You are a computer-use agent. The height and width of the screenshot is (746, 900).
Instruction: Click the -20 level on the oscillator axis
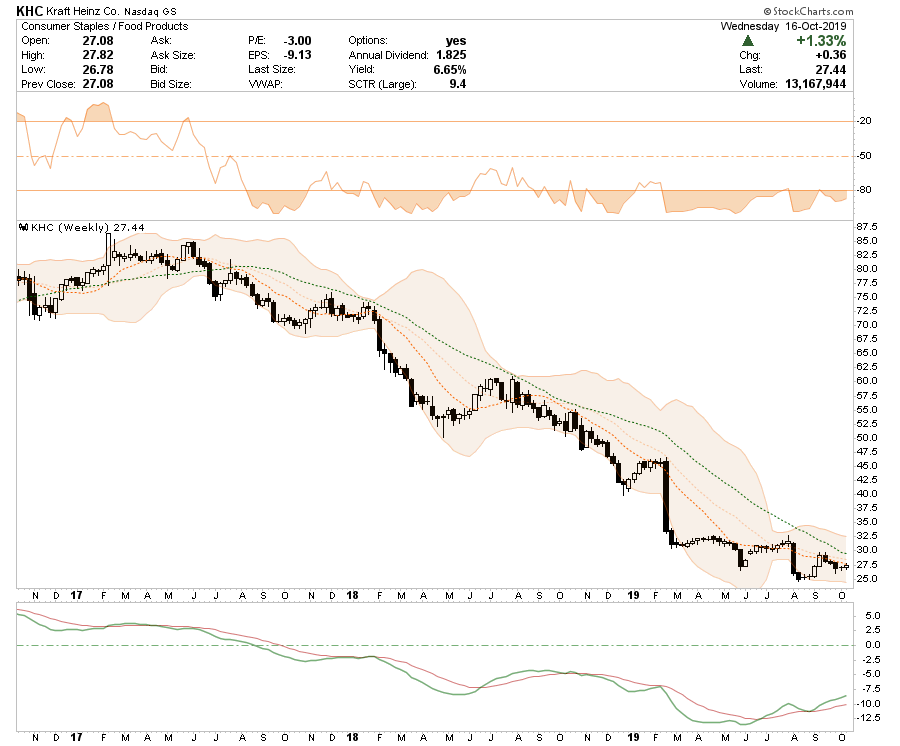[865, 121]
